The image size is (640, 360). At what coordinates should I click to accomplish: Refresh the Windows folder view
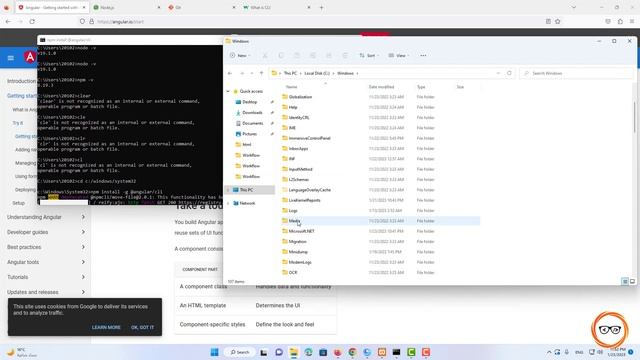point(509,73)
